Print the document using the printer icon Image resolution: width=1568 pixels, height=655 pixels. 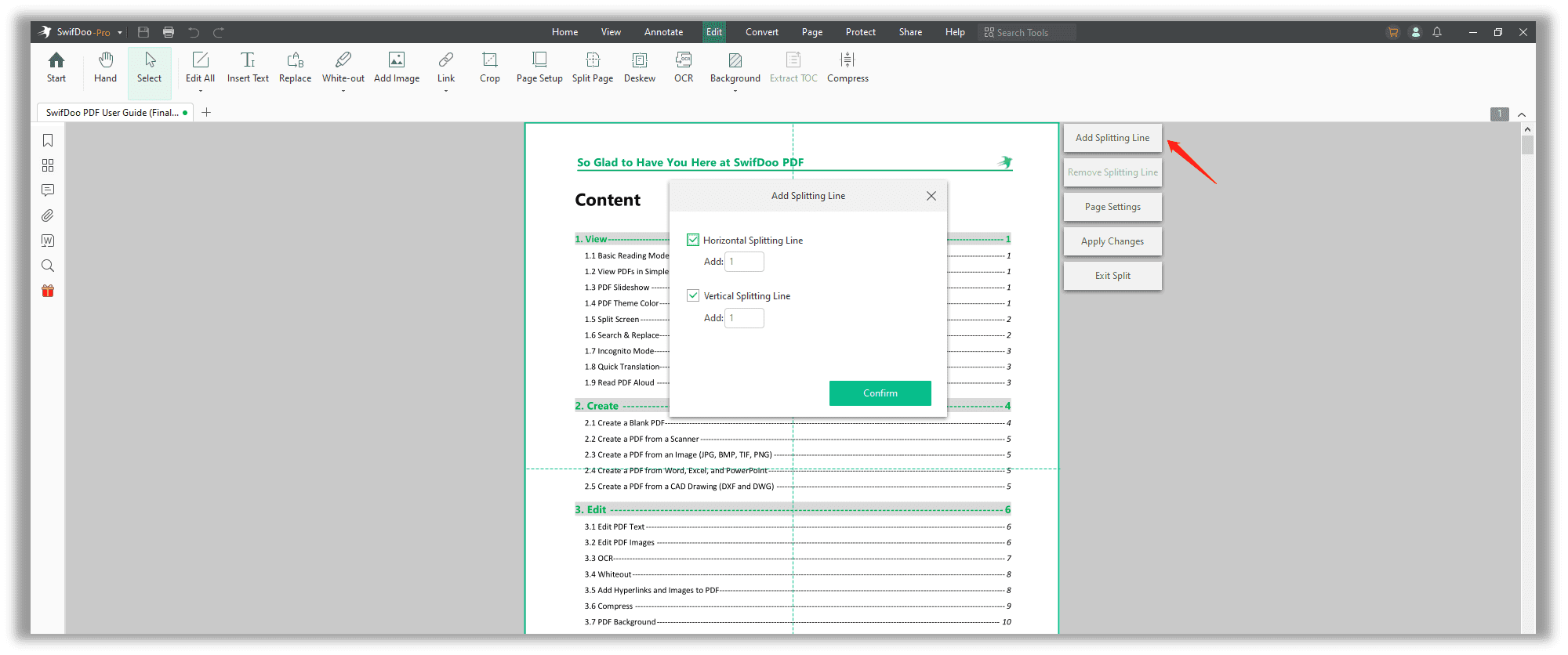[169, 32]
